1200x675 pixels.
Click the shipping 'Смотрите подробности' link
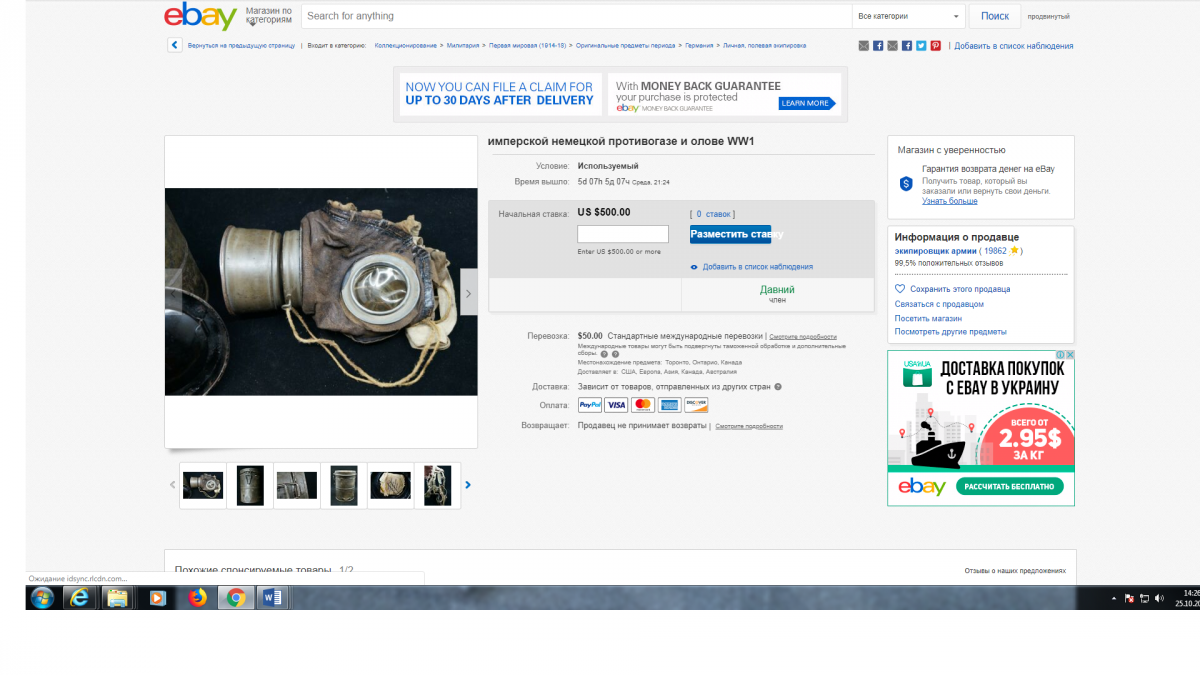(x=803, y=337)
